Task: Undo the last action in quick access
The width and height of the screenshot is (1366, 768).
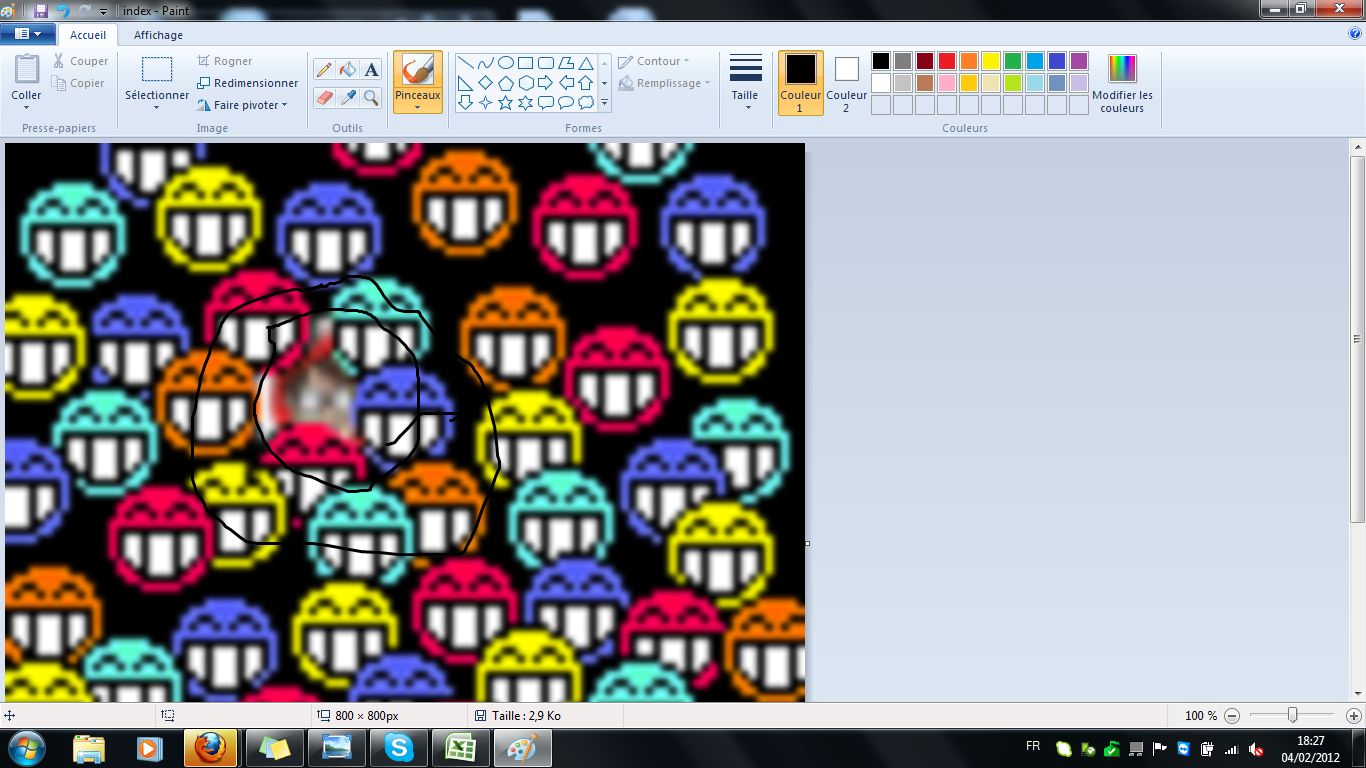Action: [x=63, y=10]
